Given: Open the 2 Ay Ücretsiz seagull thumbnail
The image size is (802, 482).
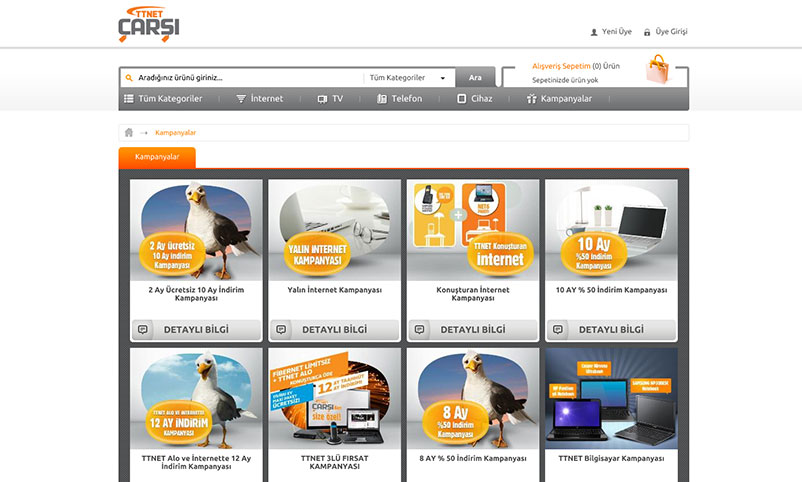Looking at the screenshot, I should (196, 230).
